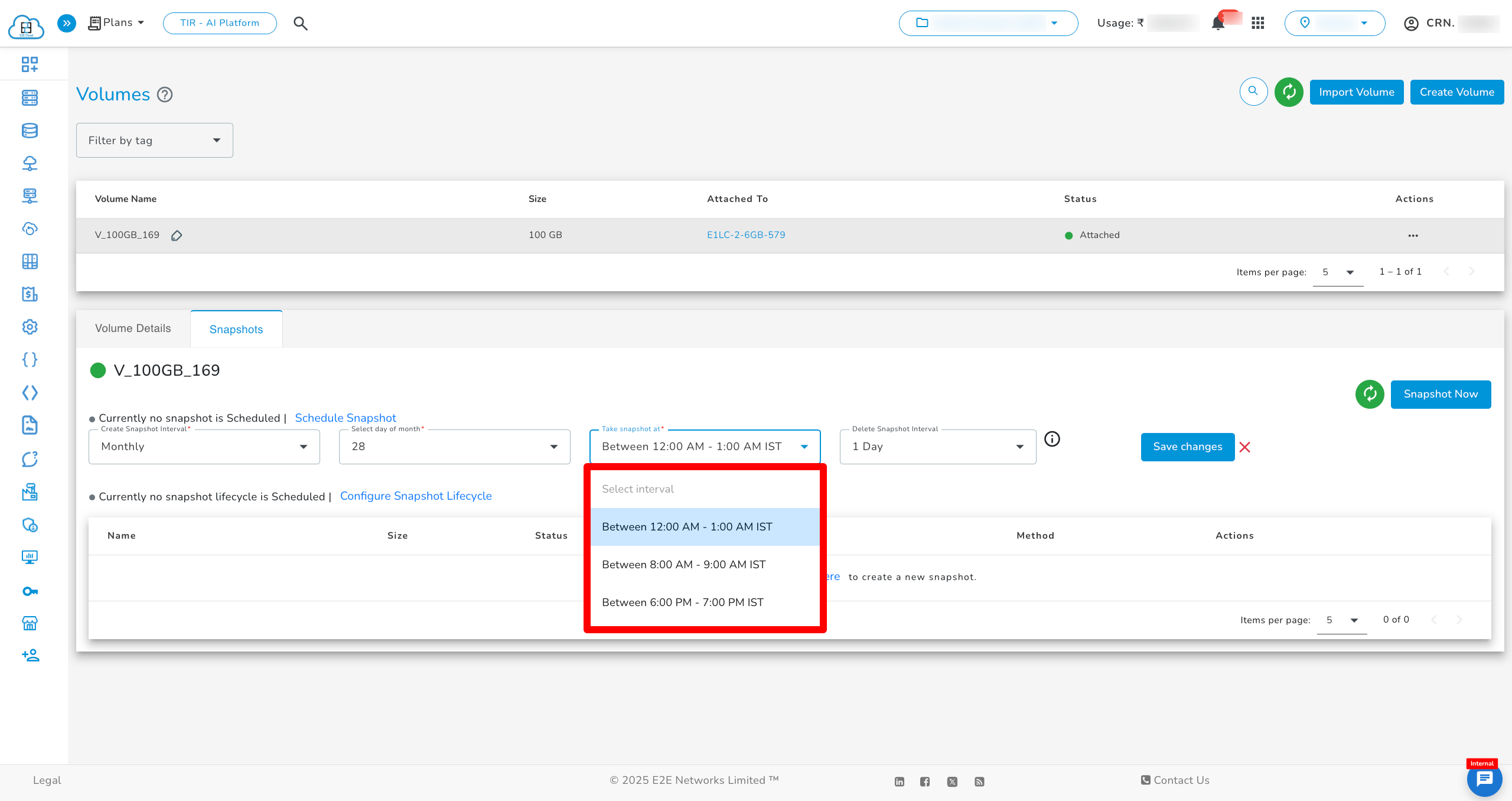The height and width of the screenshot is (801, 1512).
Task: Click the info icon near Delete Snapshot Interval
Action: [1052, 439]
